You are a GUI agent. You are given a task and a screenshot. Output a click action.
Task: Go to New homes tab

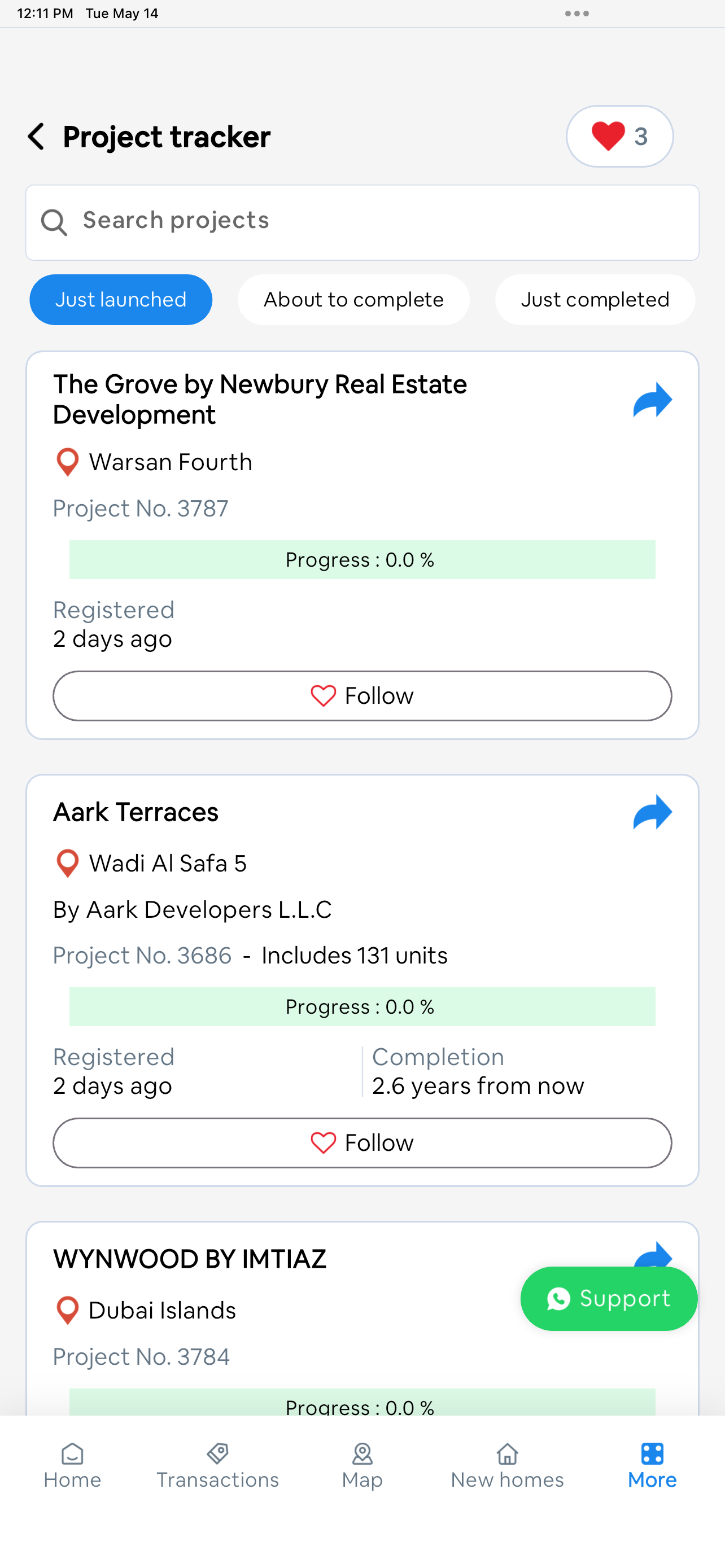tap(507, 1466)
